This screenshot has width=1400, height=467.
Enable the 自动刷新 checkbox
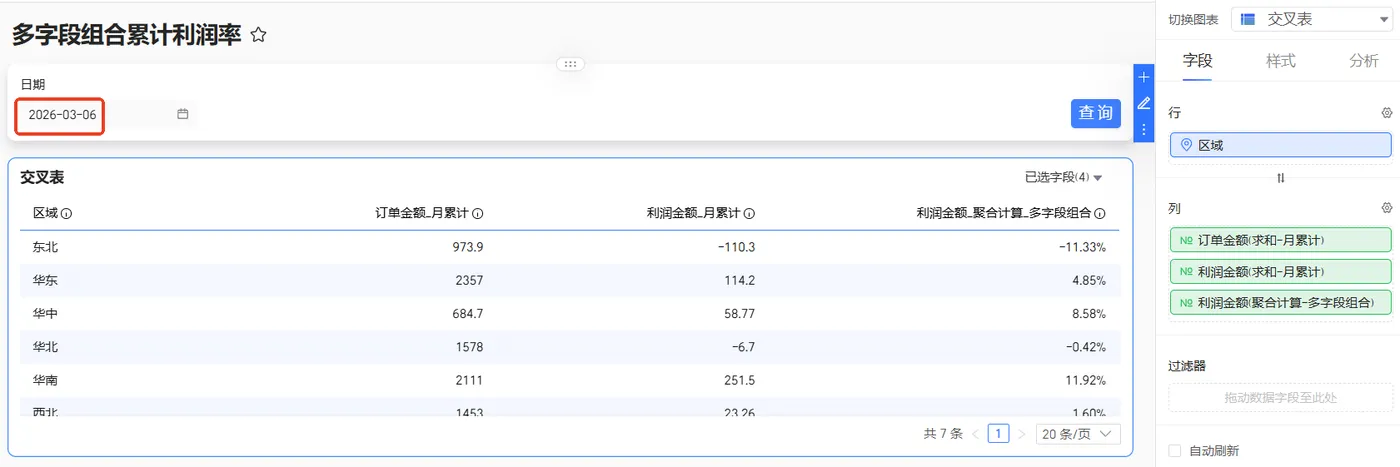coord(1174,451)
